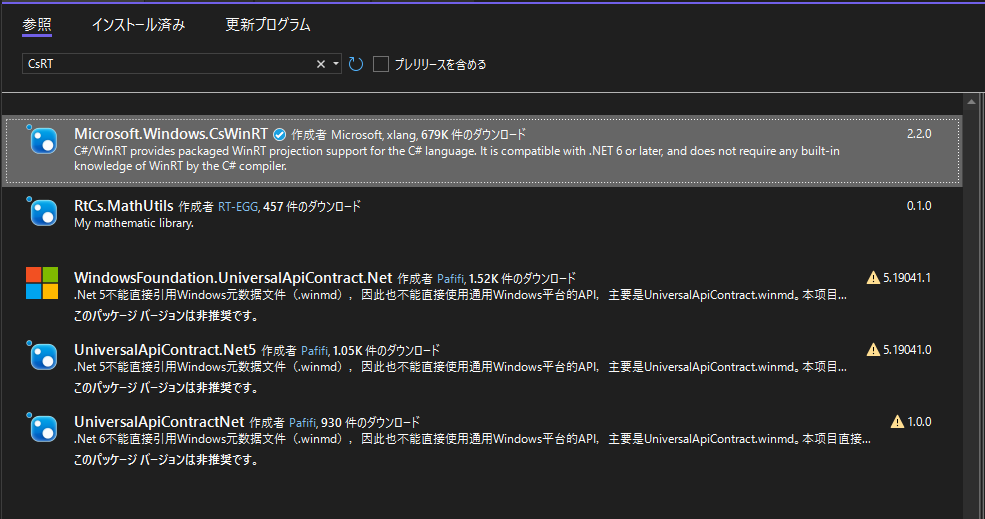Image resolution: width=985 pixels, height=519 pixels.
Task: Click the verified badge beside CsWinRT
Action: (x=280, y=134)
